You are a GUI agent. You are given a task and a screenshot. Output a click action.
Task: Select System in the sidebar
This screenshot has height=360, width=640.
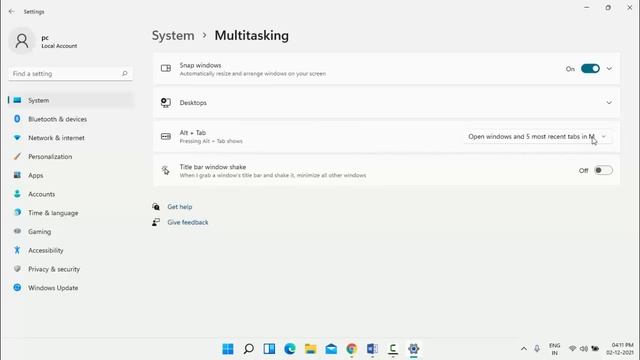(x=71, y=100)
